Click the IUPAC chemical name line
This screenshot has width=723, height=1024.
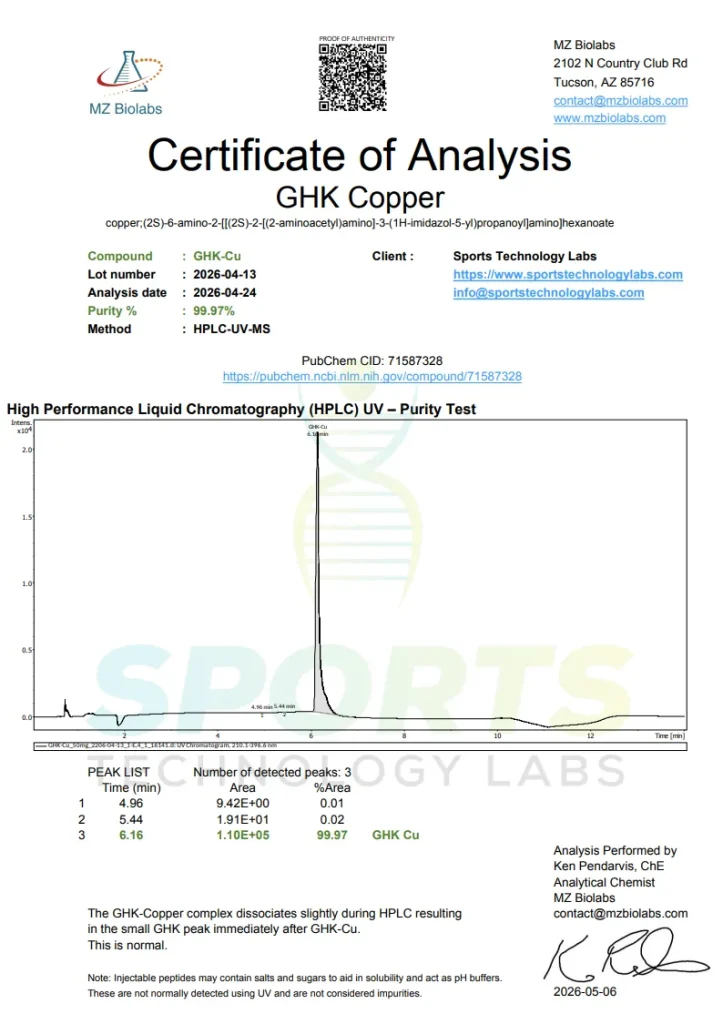tap(360, 223)
